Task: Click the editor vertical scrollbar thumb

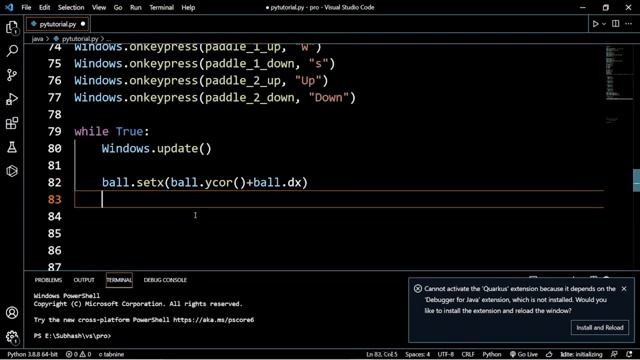Action: click(x=636, y=180)
